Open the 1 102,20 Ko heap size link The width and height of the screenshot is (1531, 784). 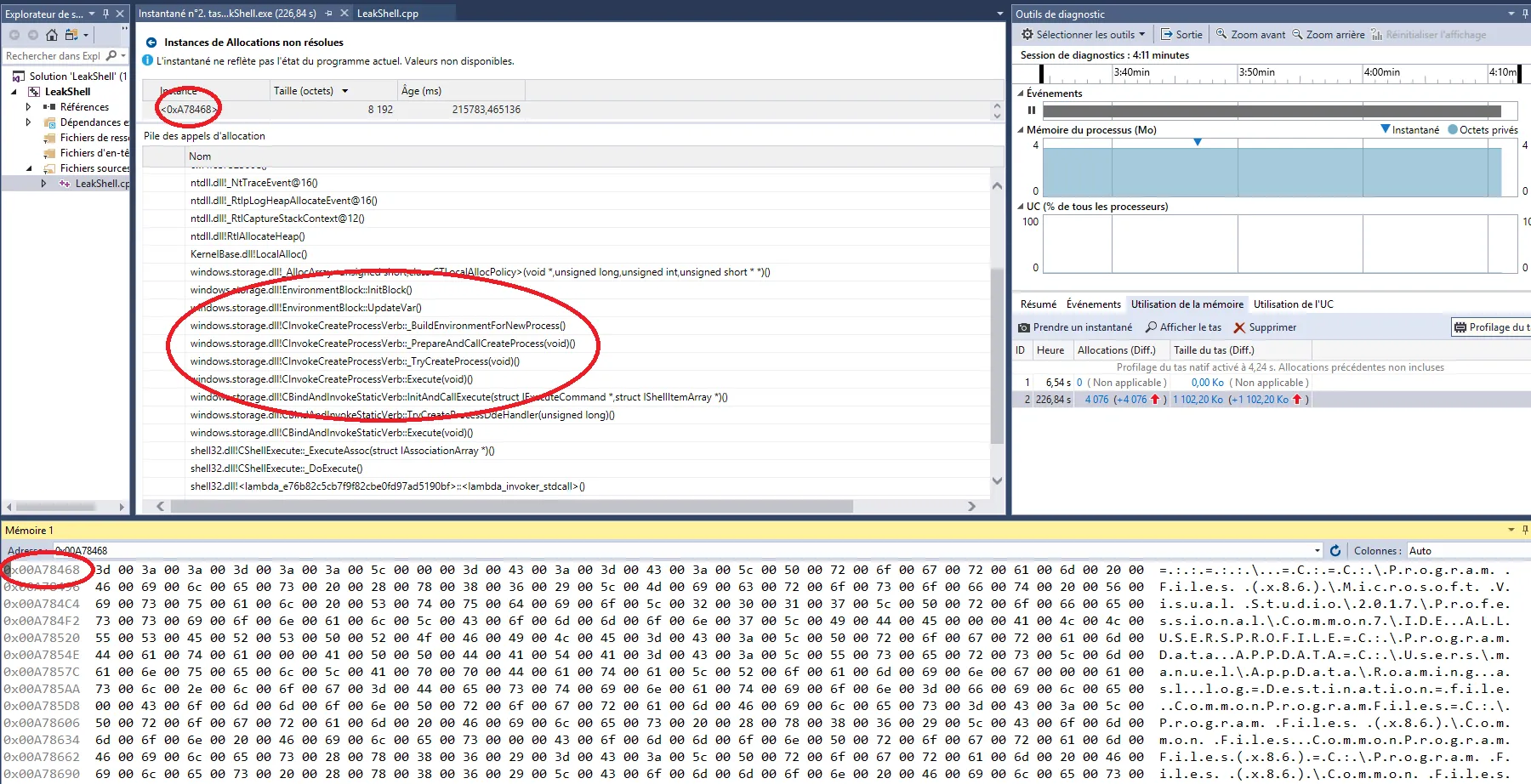1198,400
